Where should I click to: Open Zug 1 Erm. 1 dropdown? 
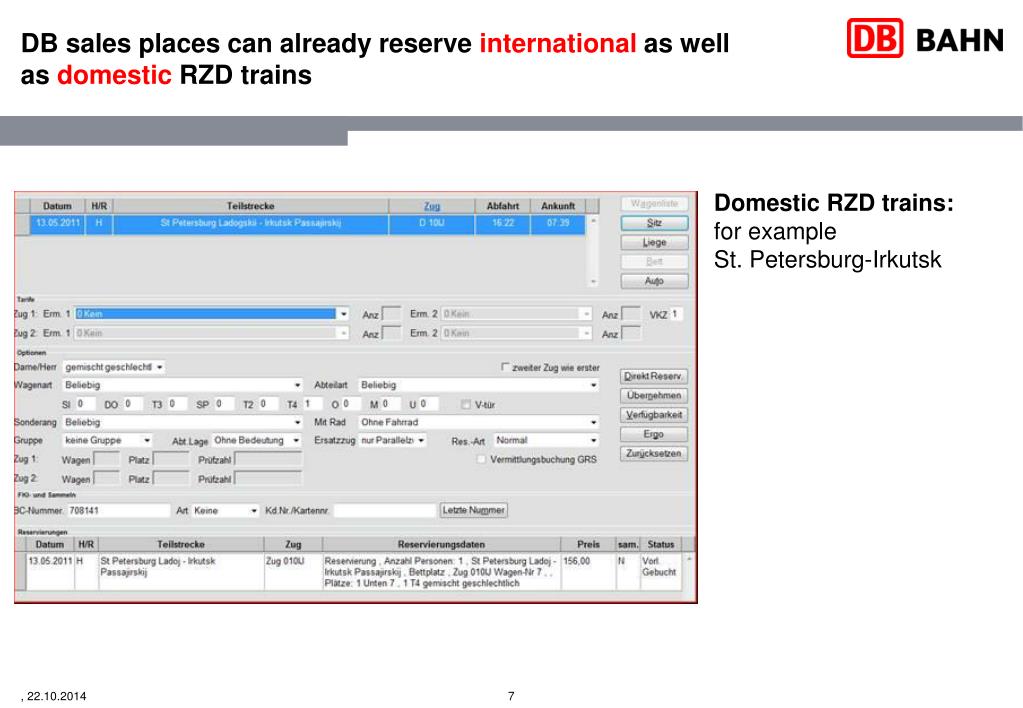tap(344, 314)
